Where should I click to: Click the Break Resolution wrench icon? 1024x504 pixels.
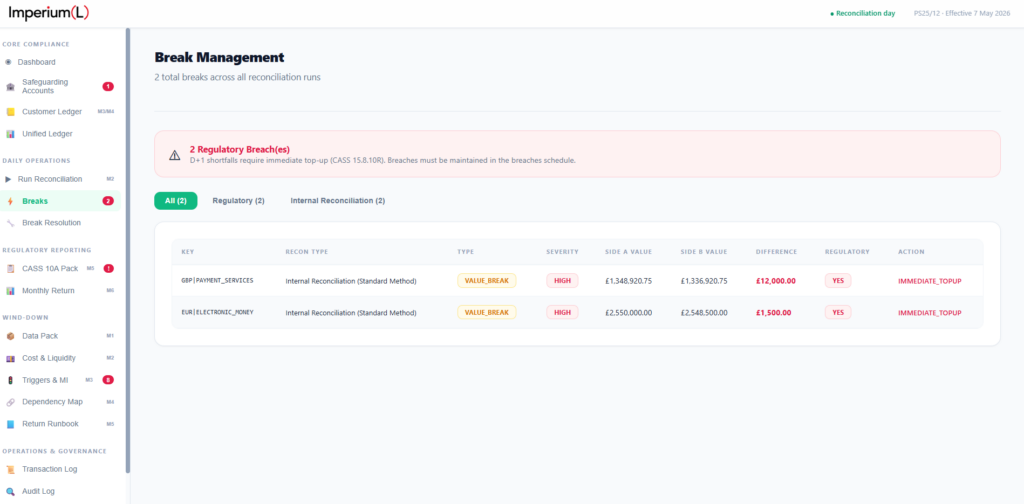click(10, 223)
